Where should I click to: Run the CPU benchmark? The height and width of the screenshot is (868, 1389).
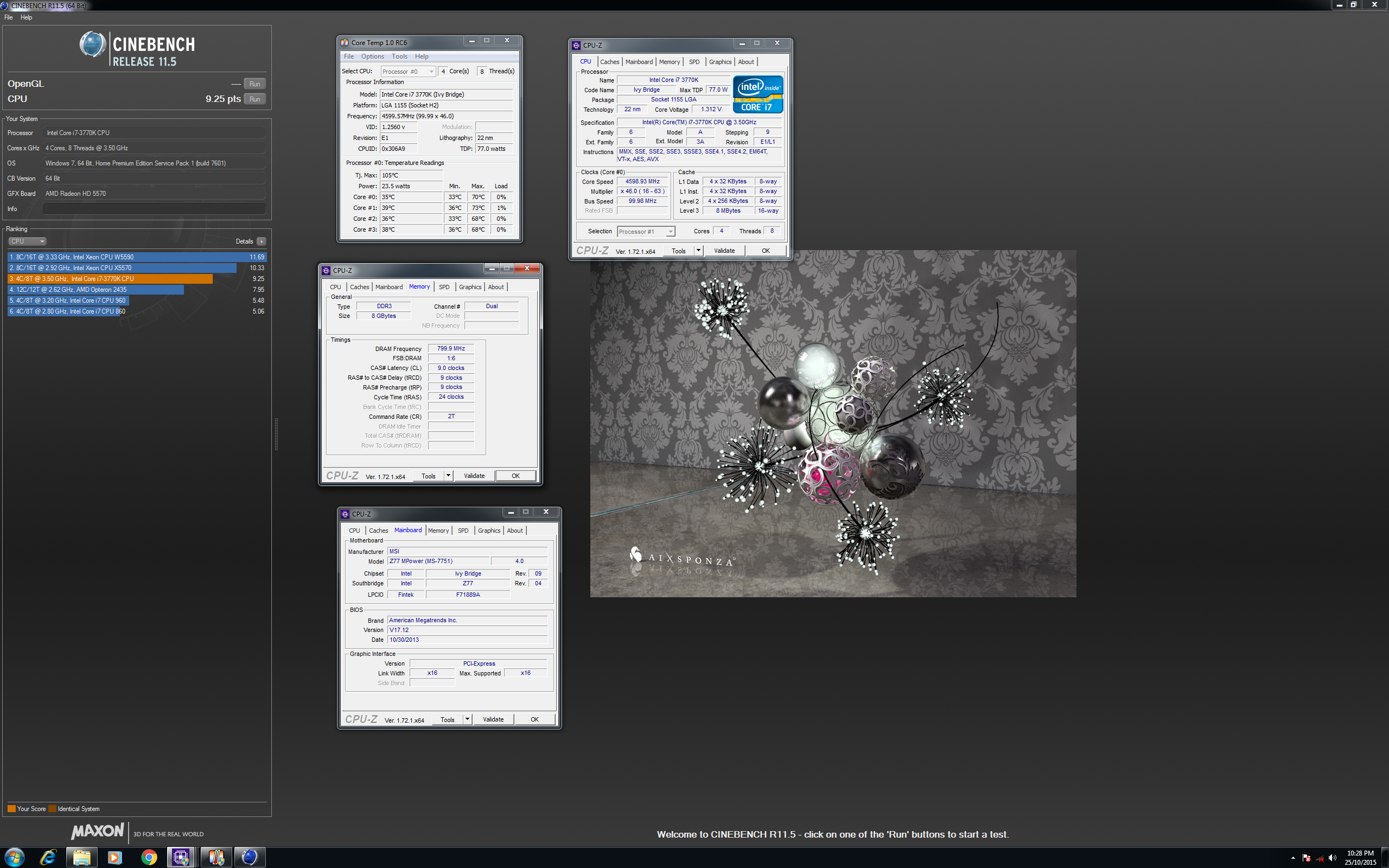tap(254, 99)
